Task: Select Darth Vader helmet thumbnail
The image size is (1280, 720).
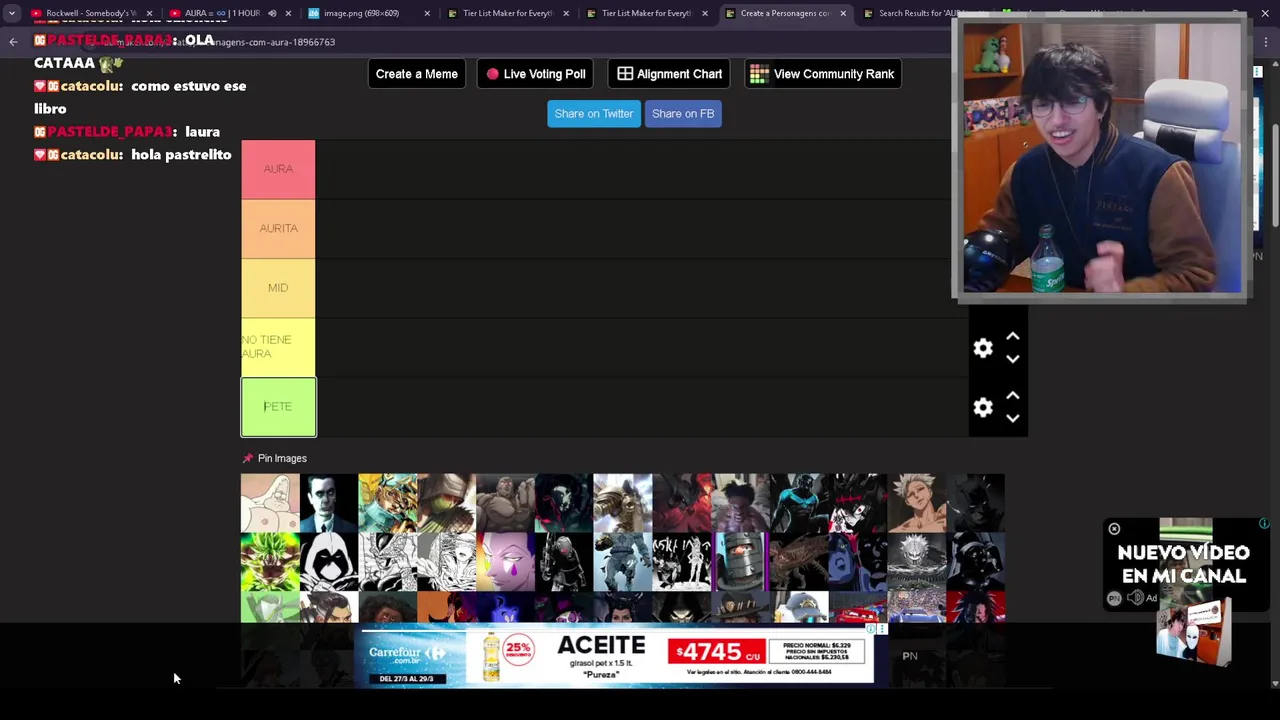Action: pos(975,562)
